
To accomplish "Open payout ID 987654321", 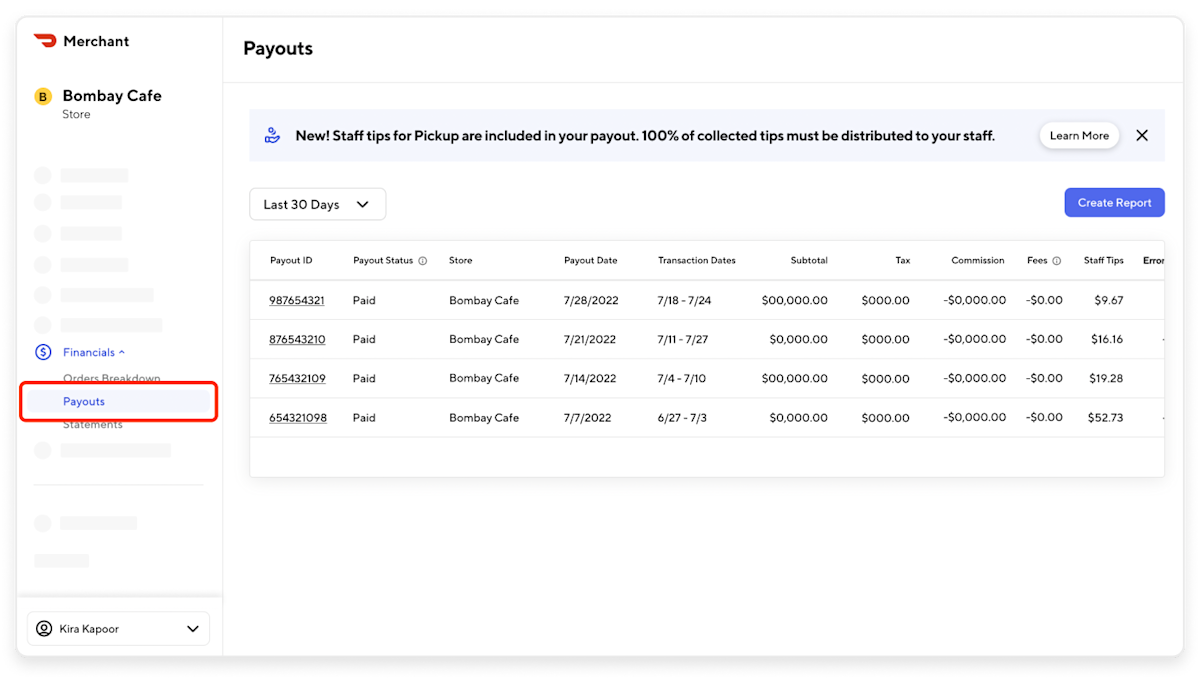I will click(297, 300).
